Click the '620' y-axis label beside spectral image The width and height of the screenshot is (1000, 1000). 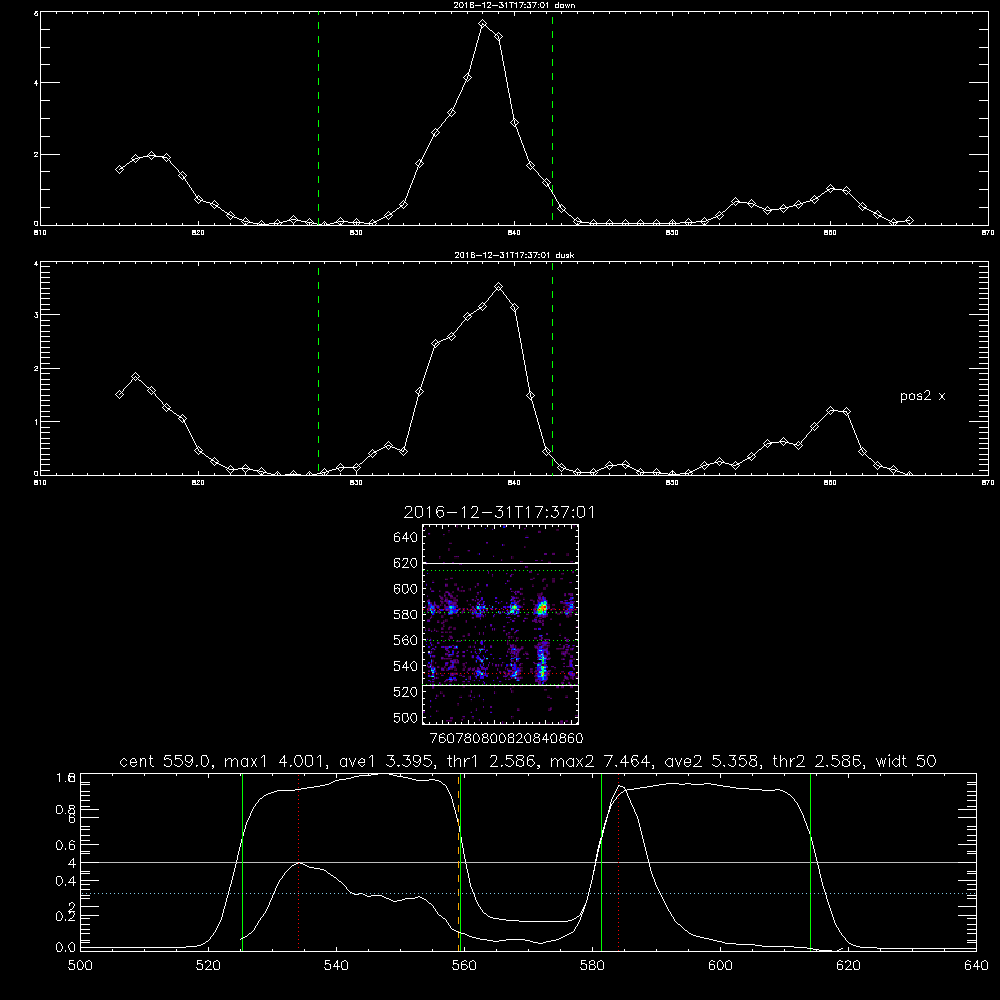click(405, 563)
